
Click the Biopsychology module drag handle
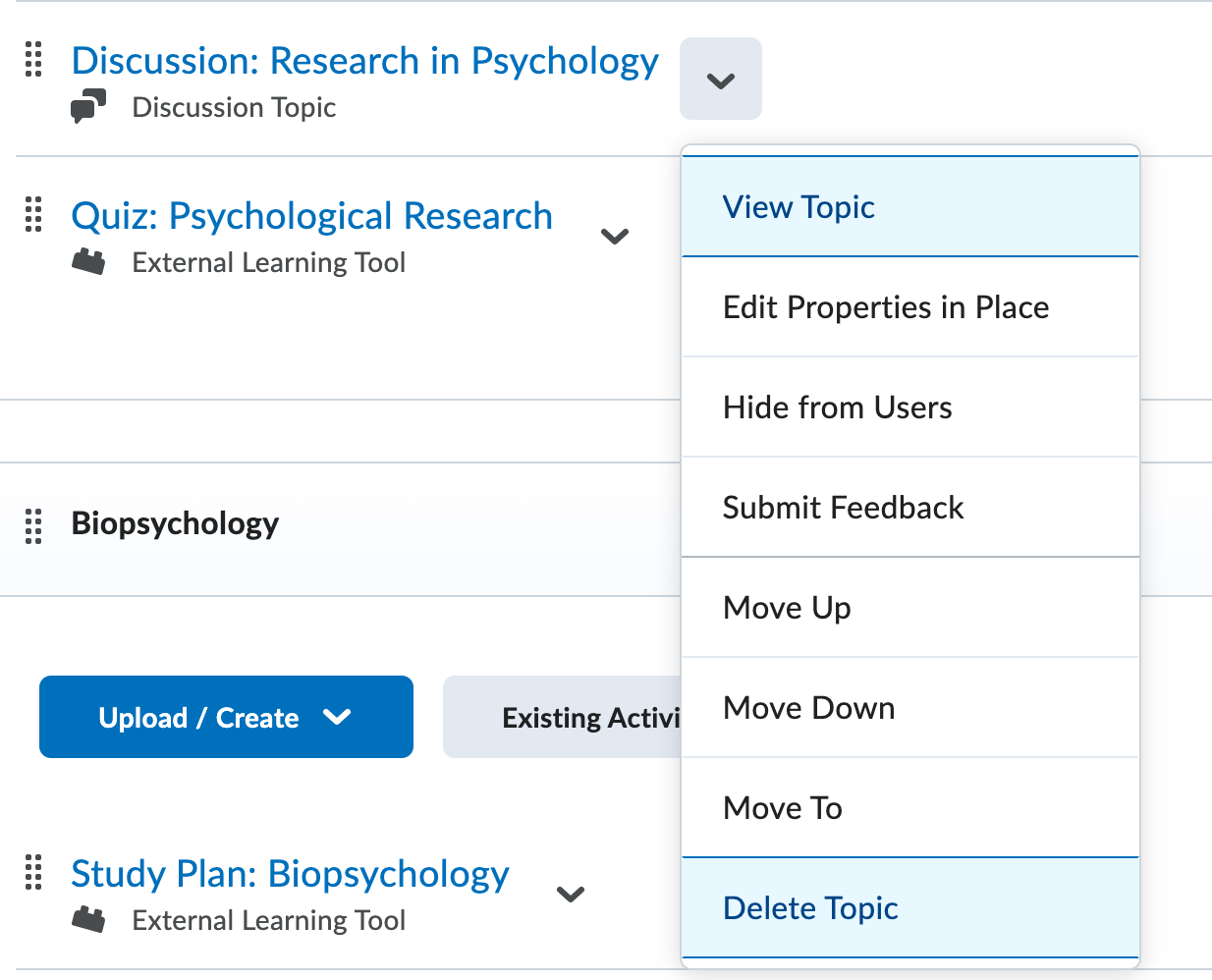[x=33, y=525]
